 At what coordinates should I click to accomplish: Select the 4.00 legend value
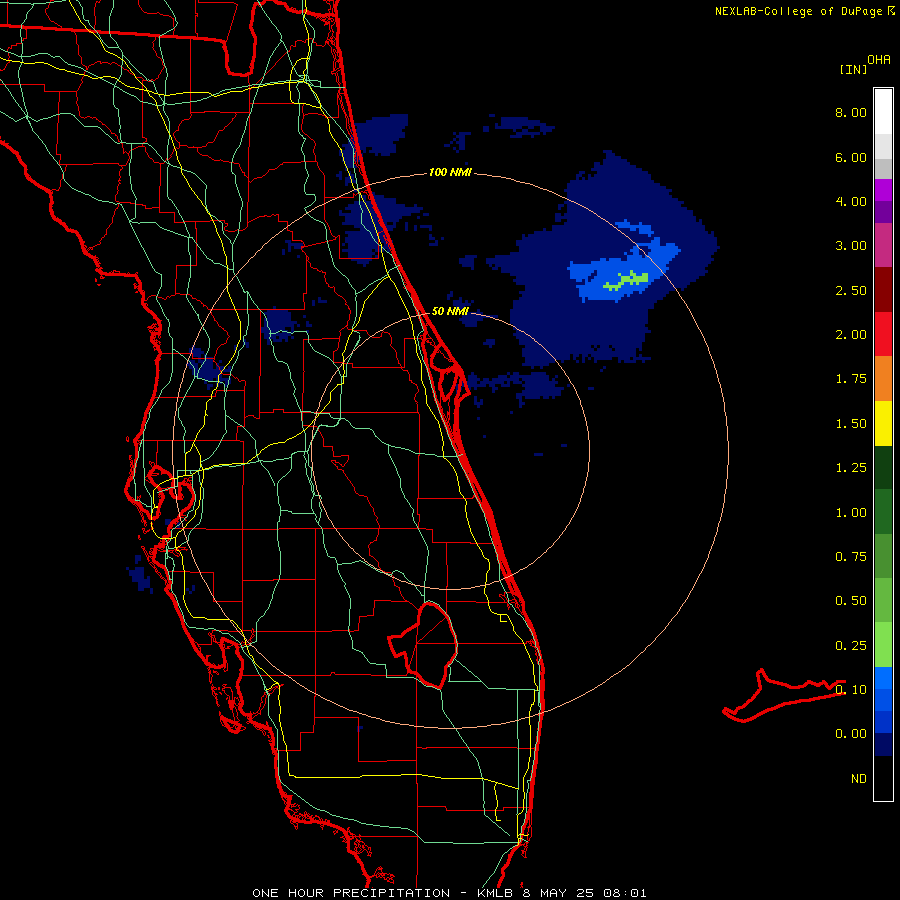pos(851,201)
